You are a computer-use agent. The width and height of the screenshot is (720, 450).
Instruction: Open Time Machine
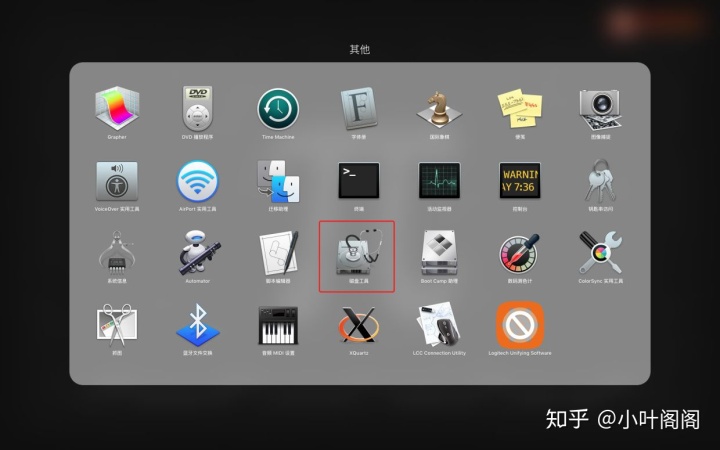click(278, 109)
